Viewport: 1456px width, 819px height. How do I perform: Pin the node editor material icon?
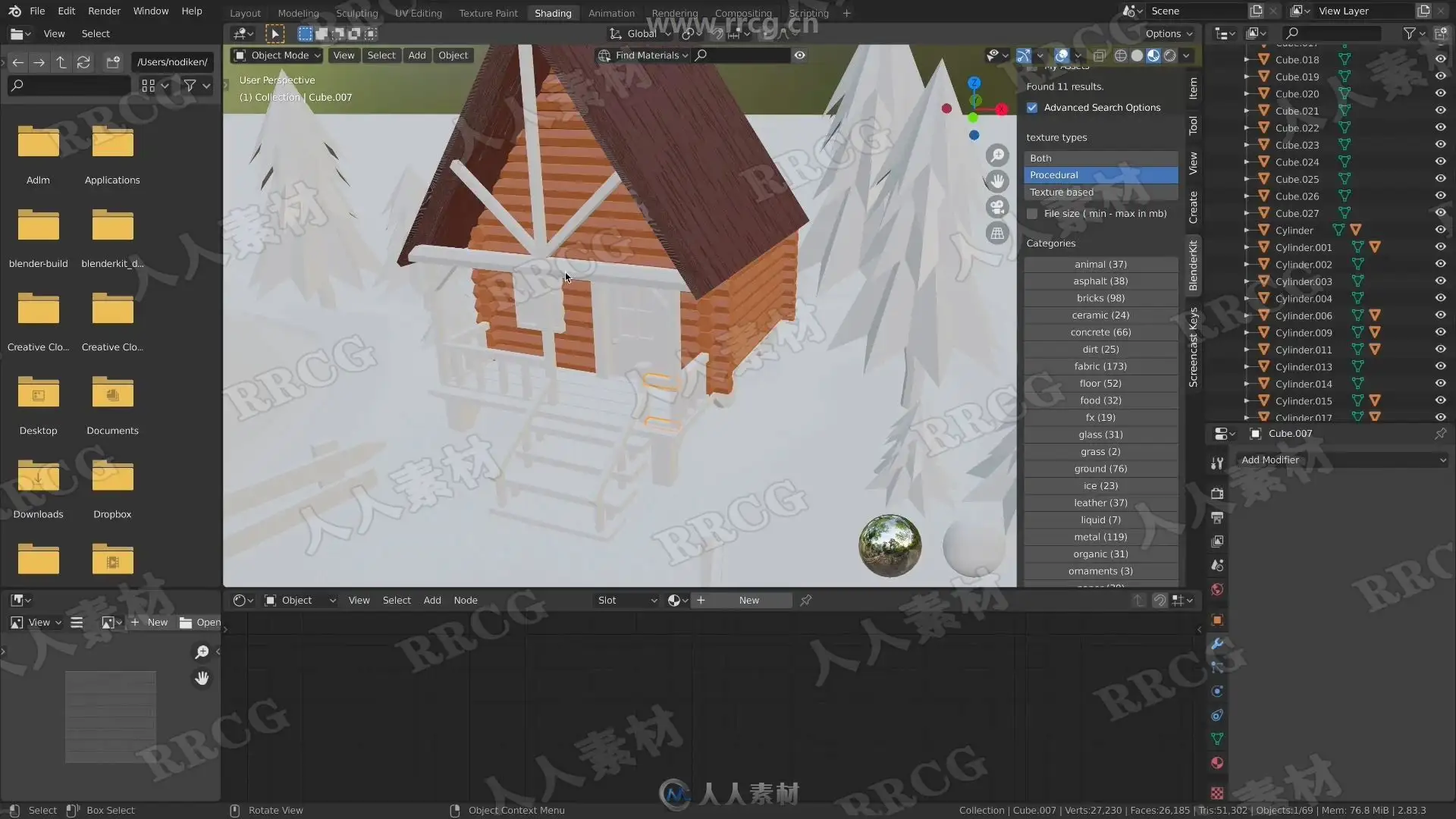coord(806,600)
